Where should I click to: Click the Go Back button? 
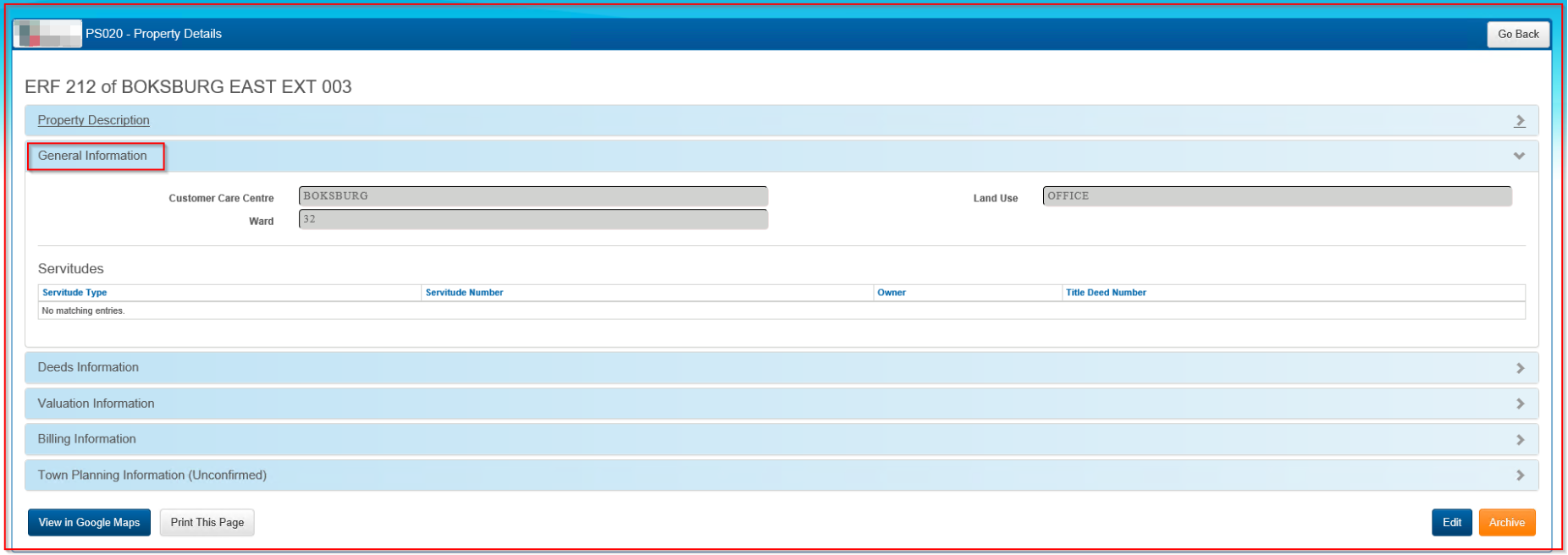click(1518, 34)
